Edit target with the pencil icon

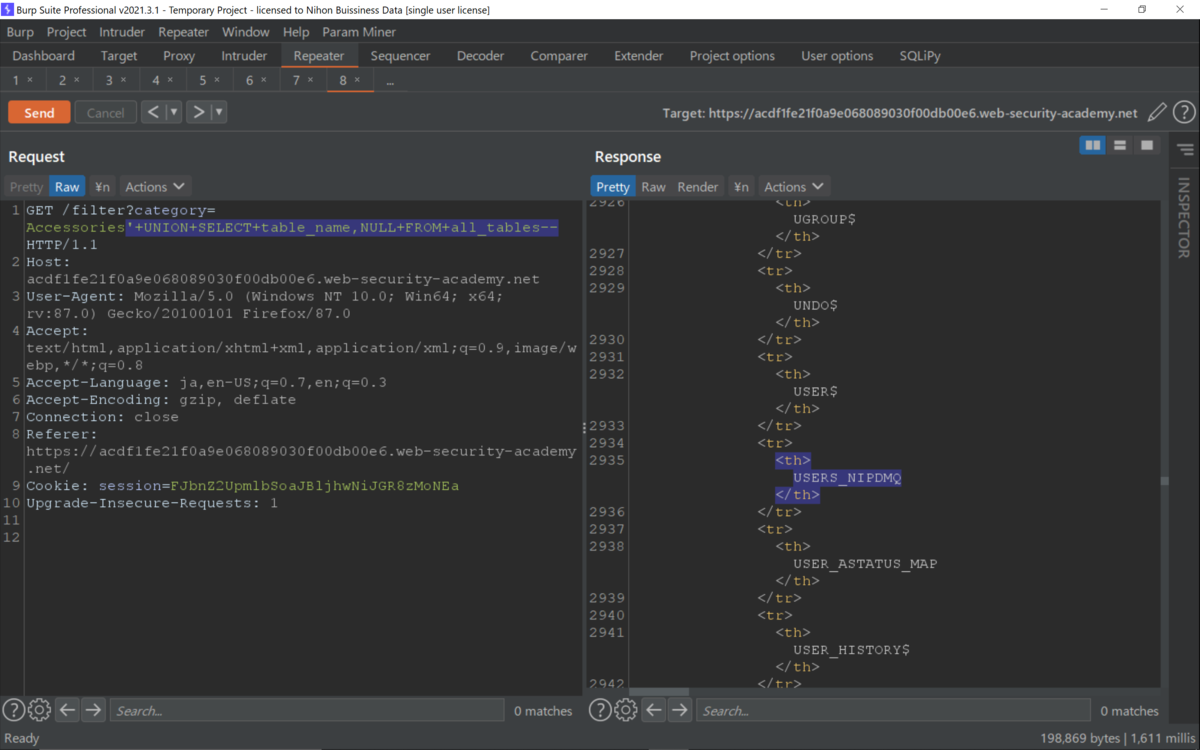[x=1157, y=113]
